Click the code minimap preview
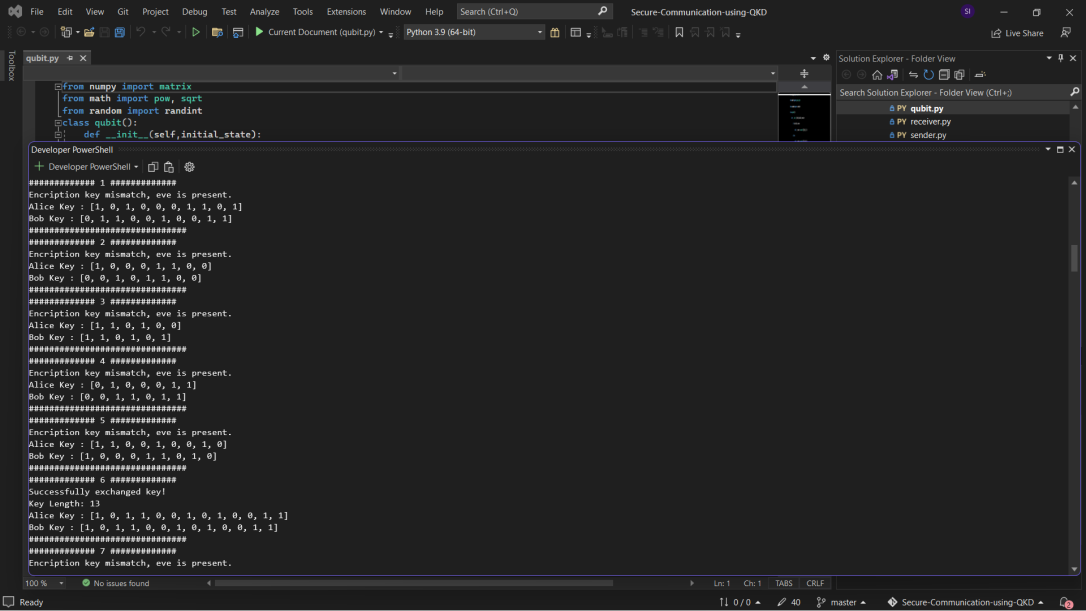The image size is (1086, 611). 804,118
